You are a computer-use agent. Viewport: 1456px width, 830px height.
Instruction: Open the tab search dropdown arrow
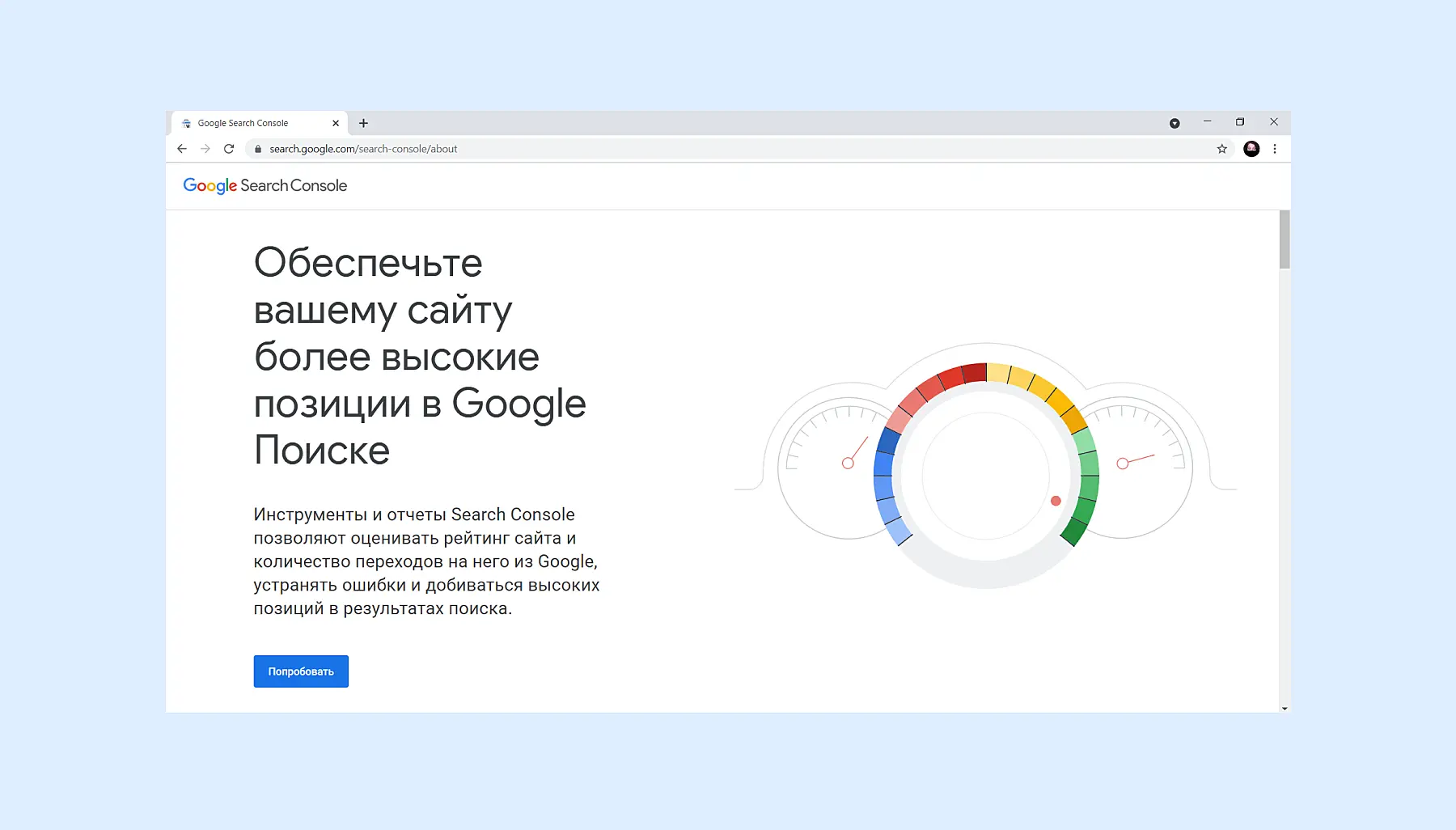tap(1175, 123)
